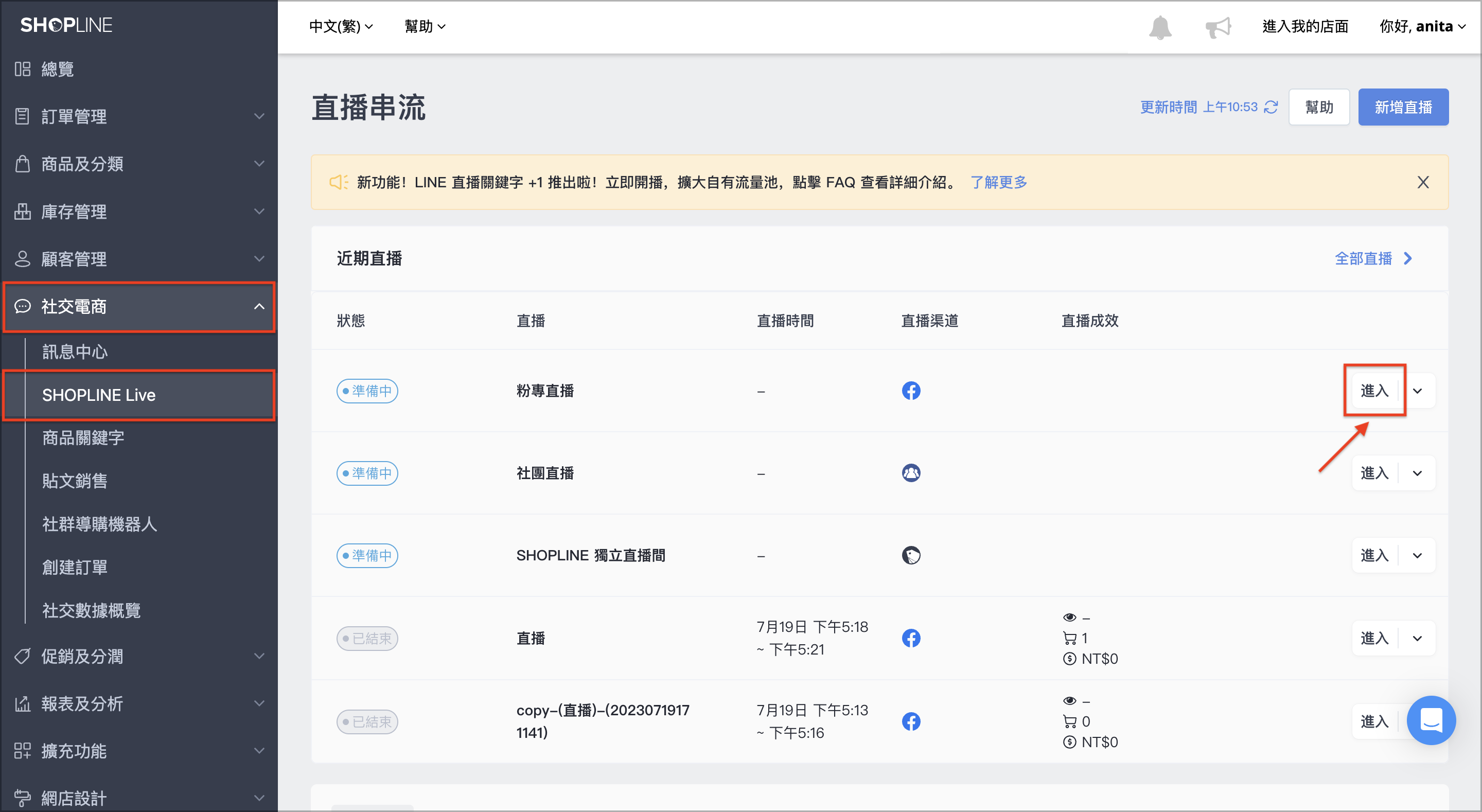Click 進入 for copy-(直播) row
This screenshot has width=1482, height=812.
click(x=1374, y=721)
